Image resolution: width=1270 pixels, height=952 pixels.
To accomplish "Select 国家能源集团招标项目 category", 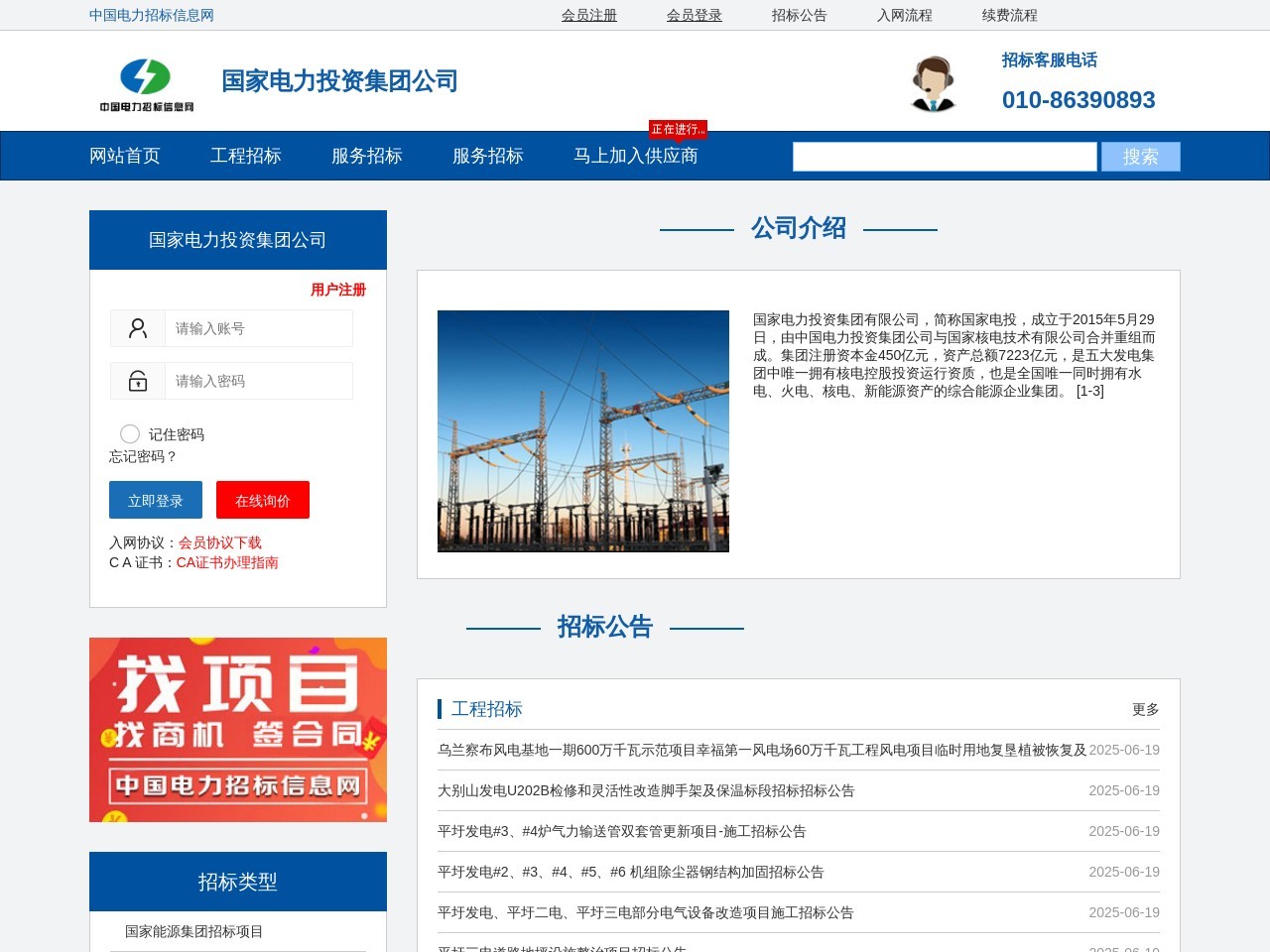I will click(x=194, y=931).
